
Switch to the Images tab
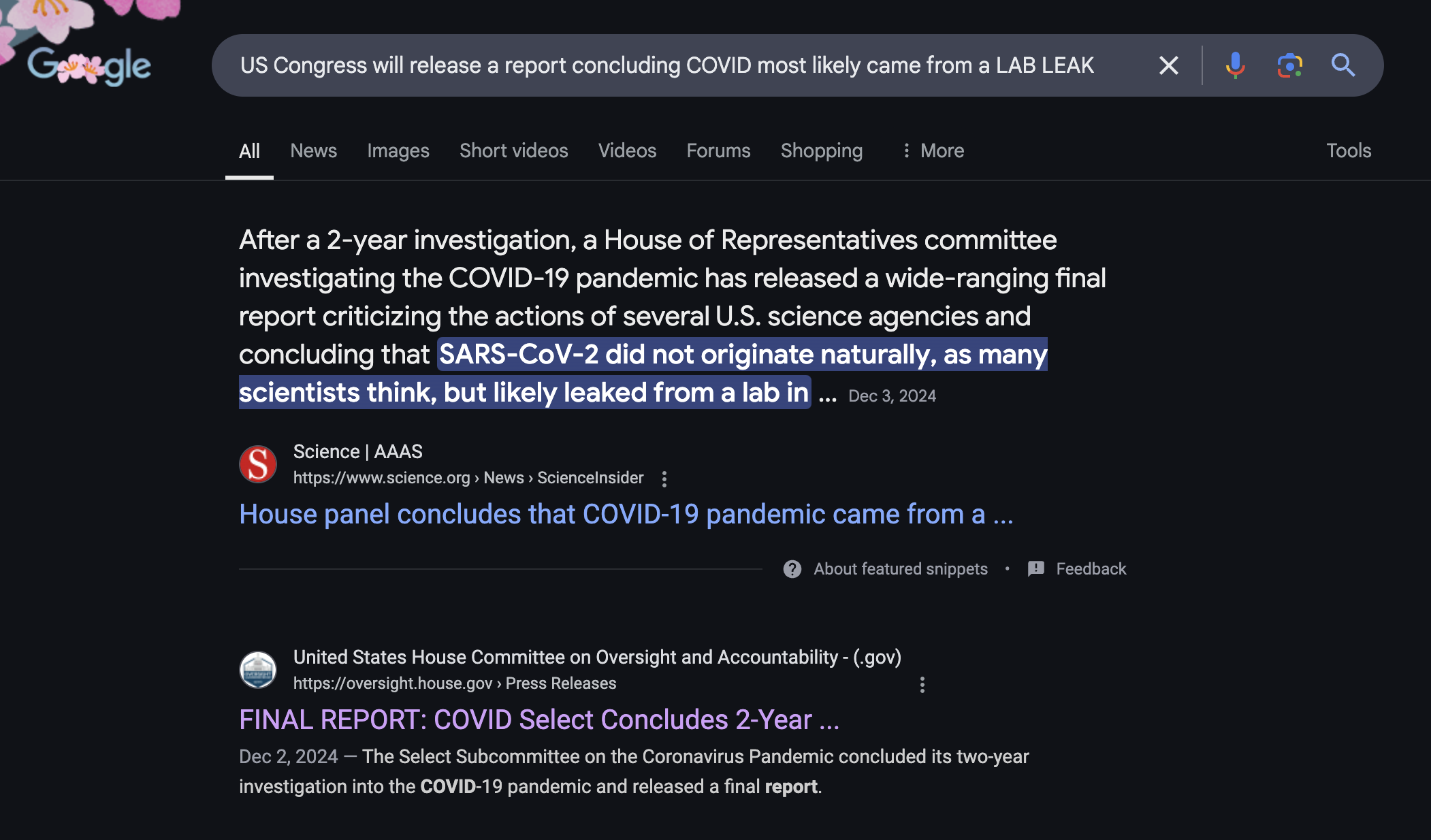pos(398,150)
